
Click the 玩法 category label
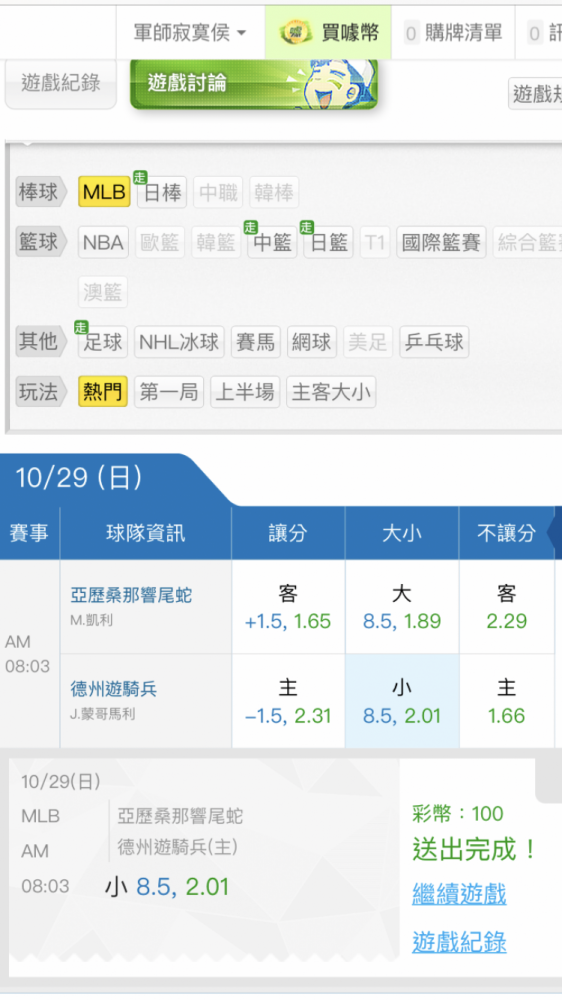click(x=41, y=392)
